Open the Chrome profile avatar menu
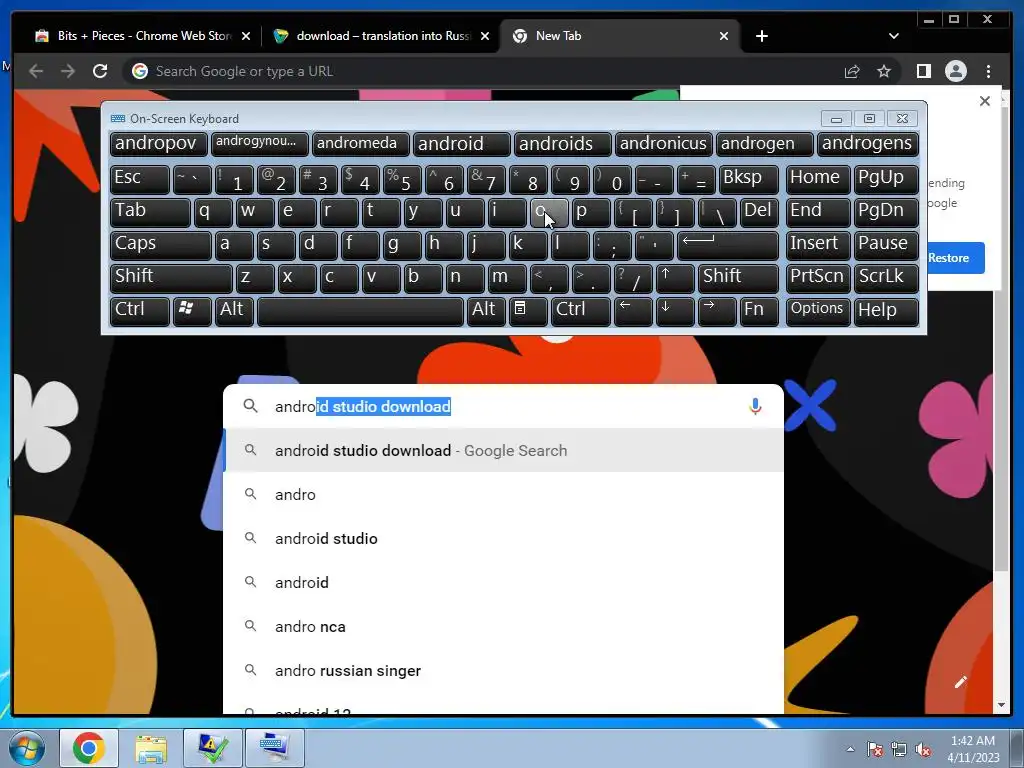This screenshot has width=1024, height=768. coord(955,71)
